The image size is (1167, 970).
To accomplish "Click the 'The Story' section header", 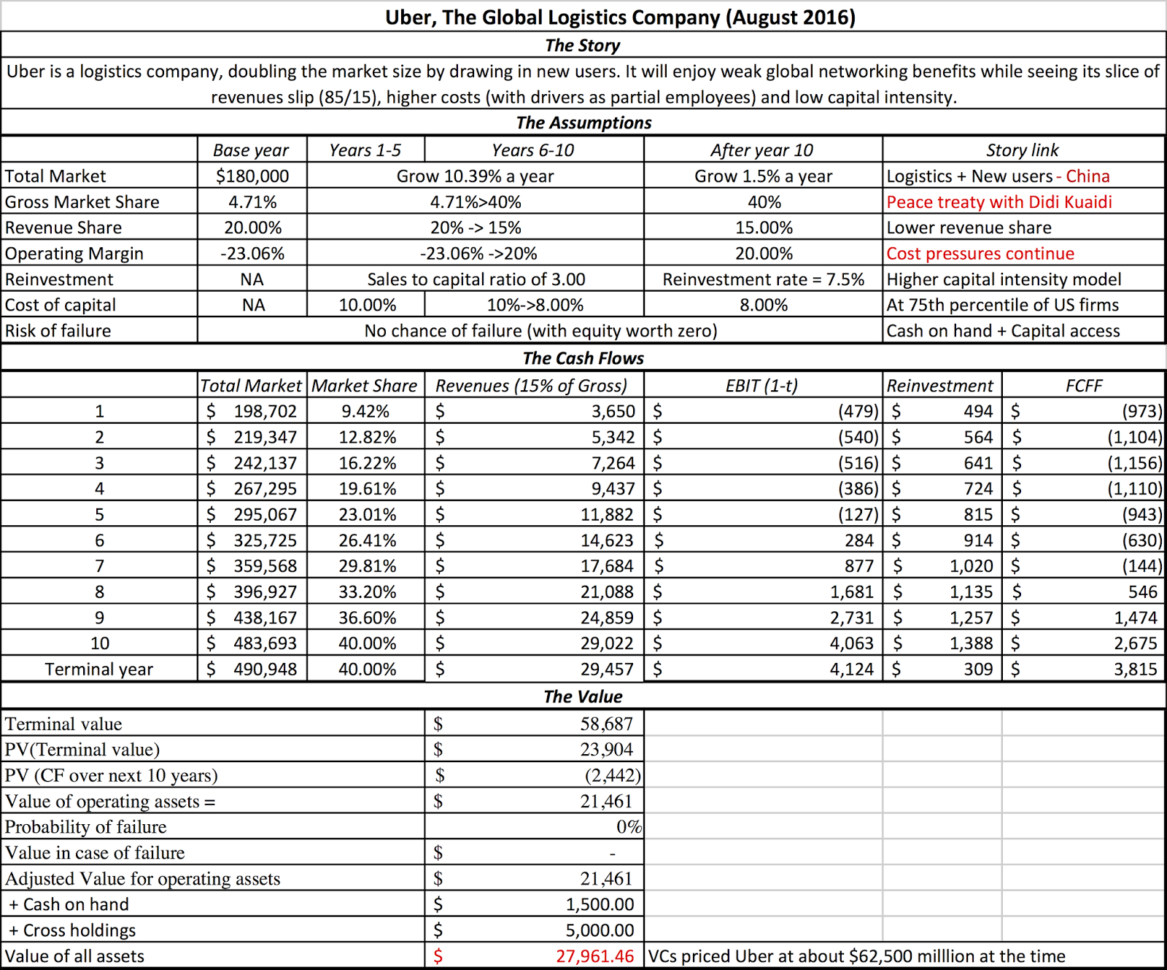I will [583, 44].
